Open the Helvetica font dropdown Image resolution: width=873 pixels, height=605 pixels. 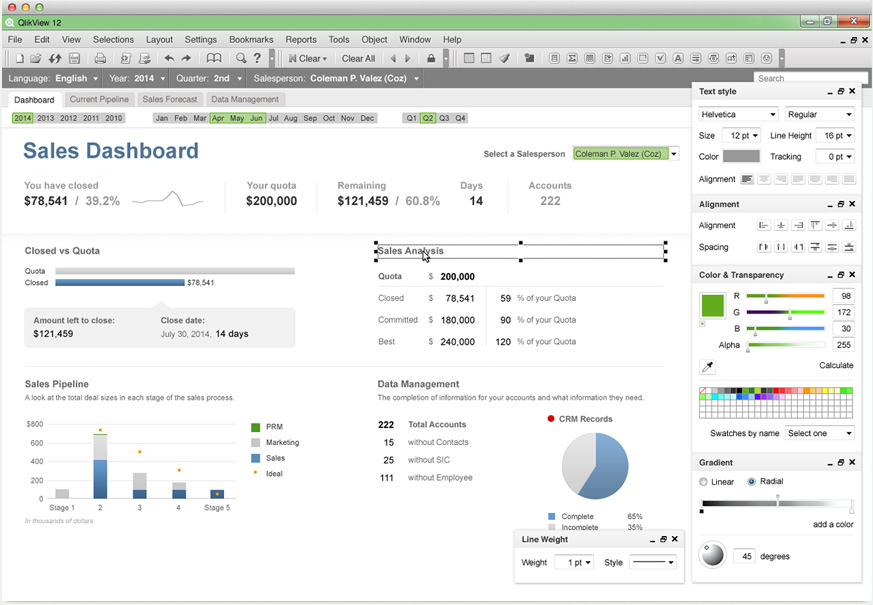point(738,114)
